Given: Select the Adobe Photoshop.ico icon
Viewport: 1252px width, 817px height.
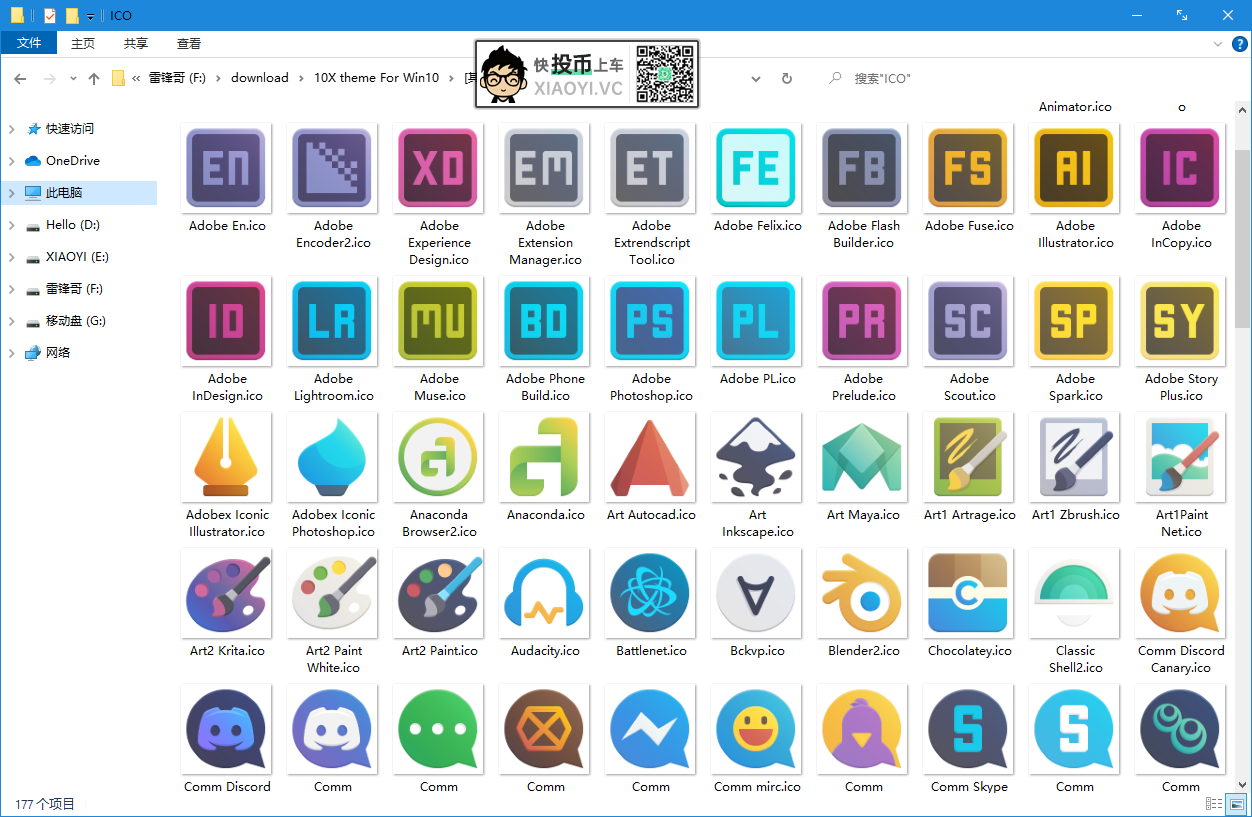Looking at the screenshot, I should pyautogui.click(x=651, y=321).
